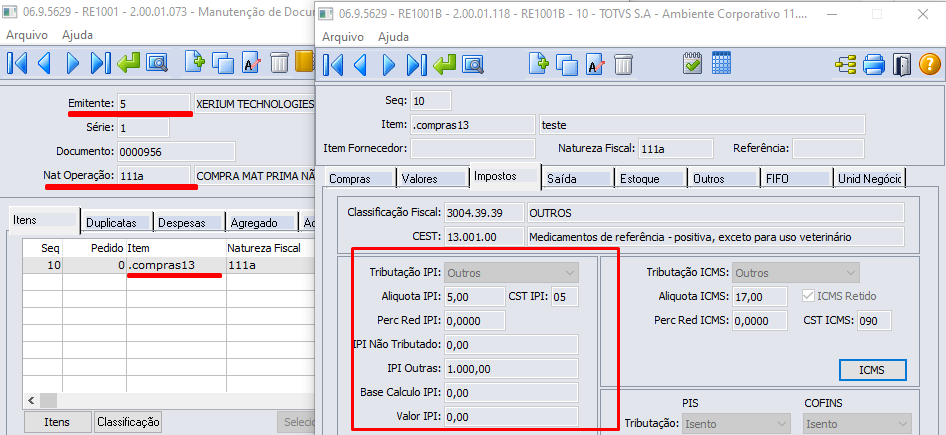
Task: Switch to the Compras tab
Action: coord(360,179)
